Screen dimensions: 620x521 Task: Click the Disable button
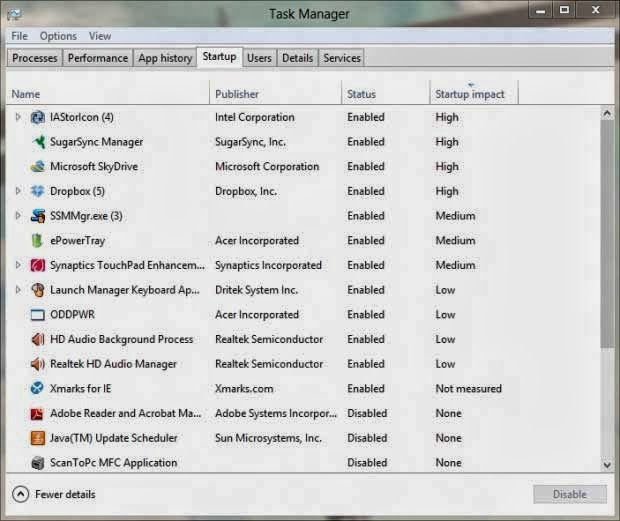[x=569, y=494]
